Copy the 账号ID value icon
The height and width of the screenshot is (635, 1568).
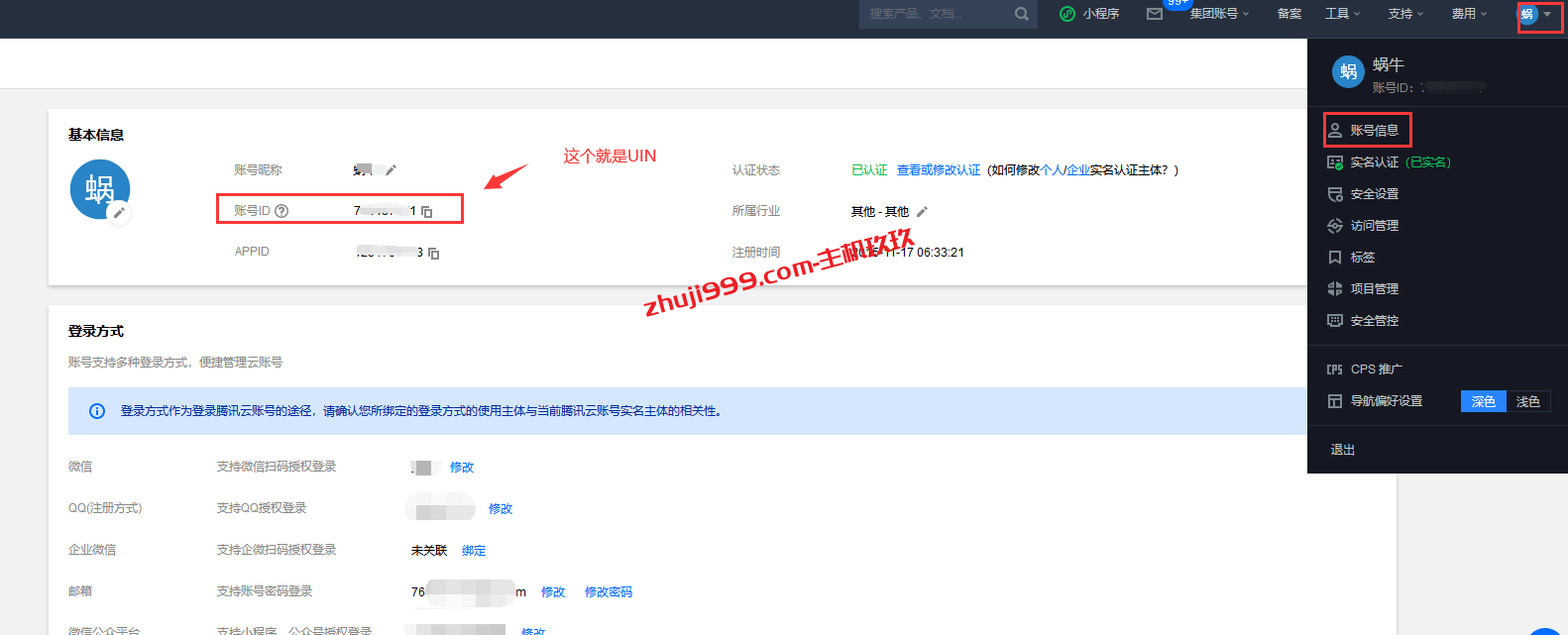click(427, 212)
